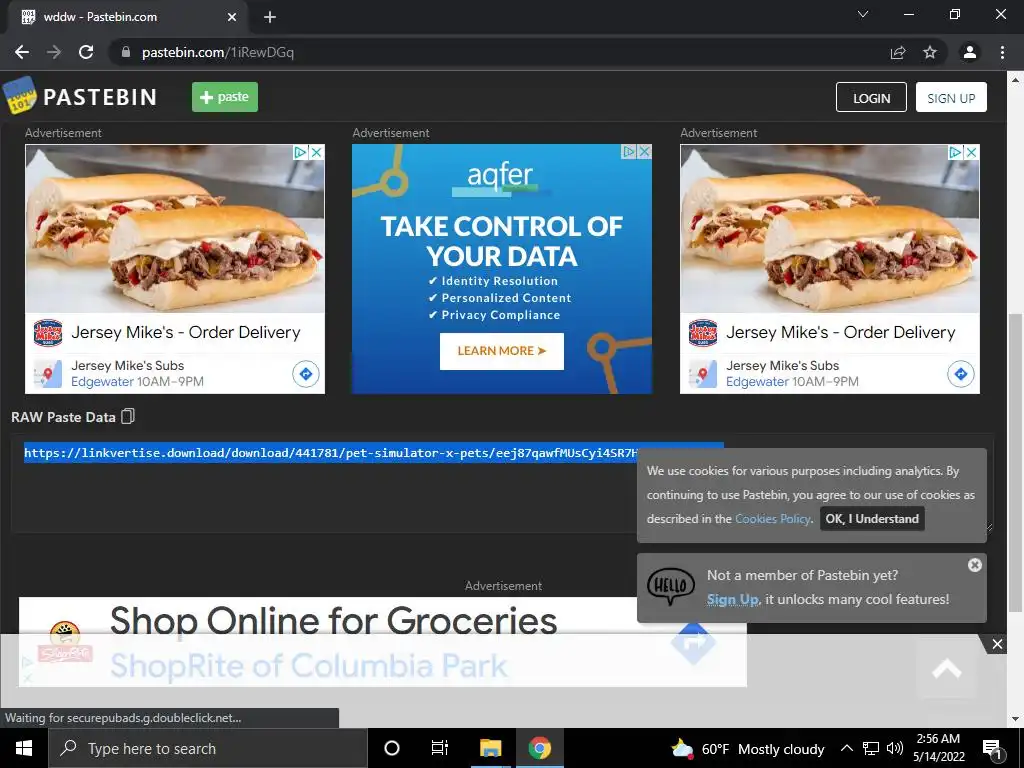Screen dimensions: 1024x768
Task: Open the volume control tray icon
Action: pyautogui.click(x=895, y=748)
